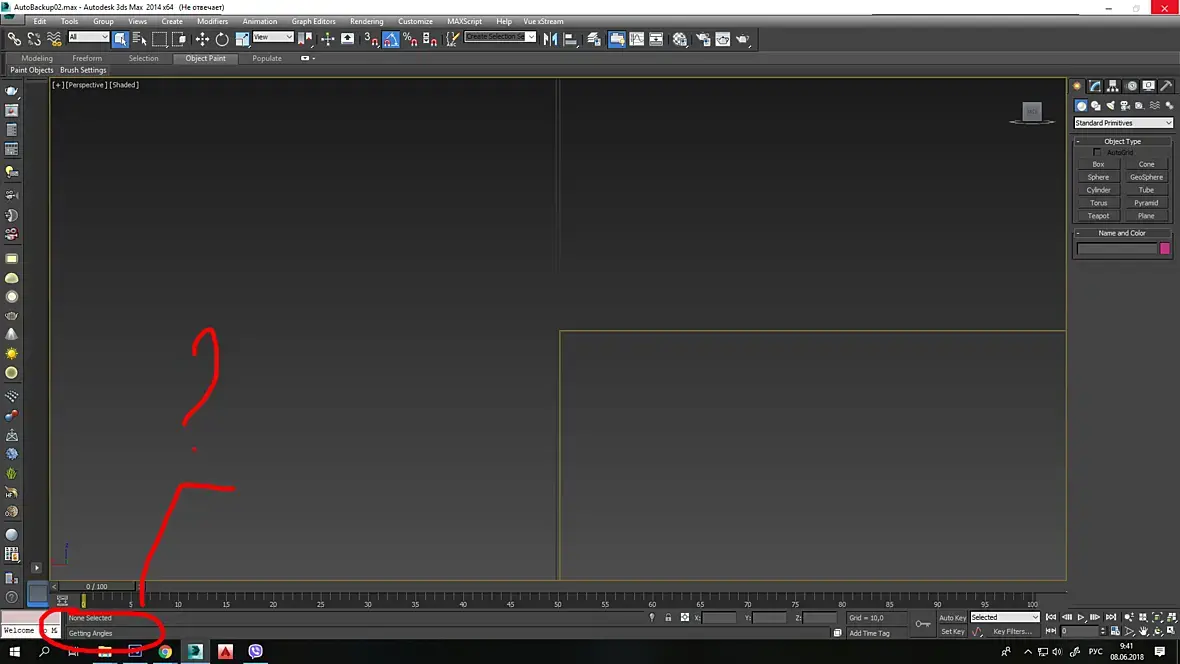1180x664 pixels.
Task: Select the Helpers category icon
Action: pos(1139,105)
